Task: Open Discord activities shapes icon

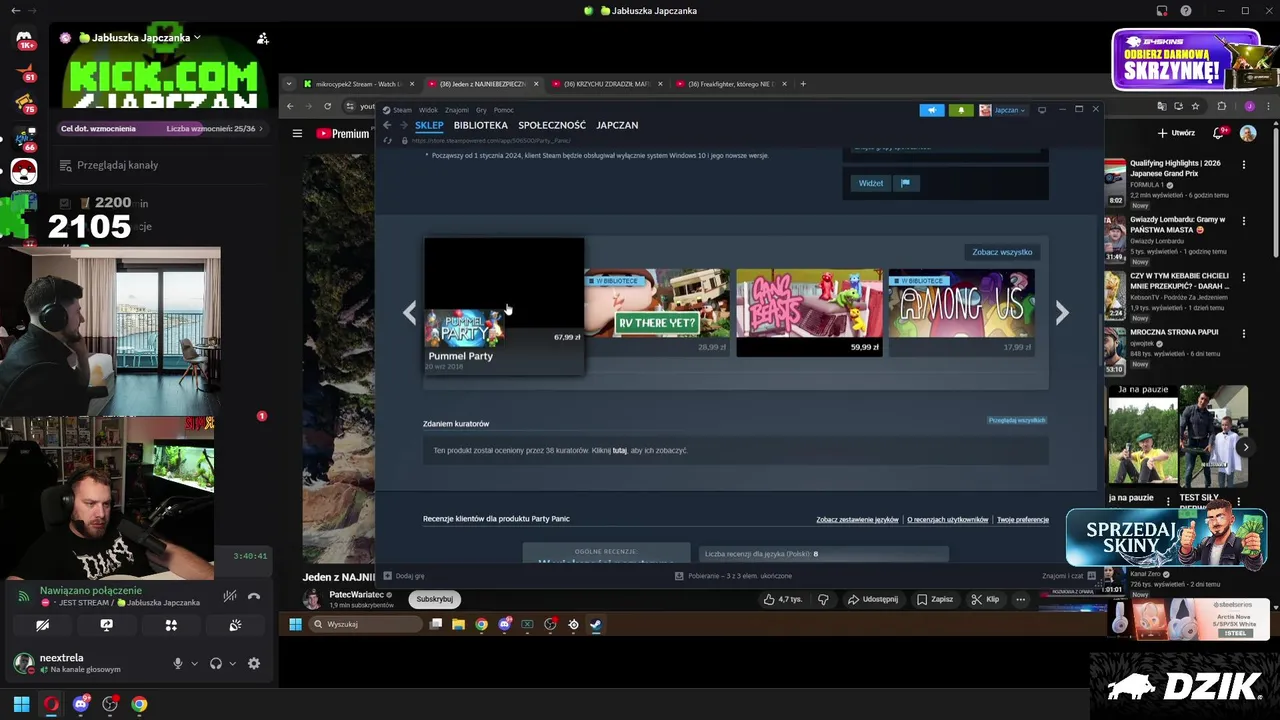Action: pyautogui.click(x=171, y=625)
